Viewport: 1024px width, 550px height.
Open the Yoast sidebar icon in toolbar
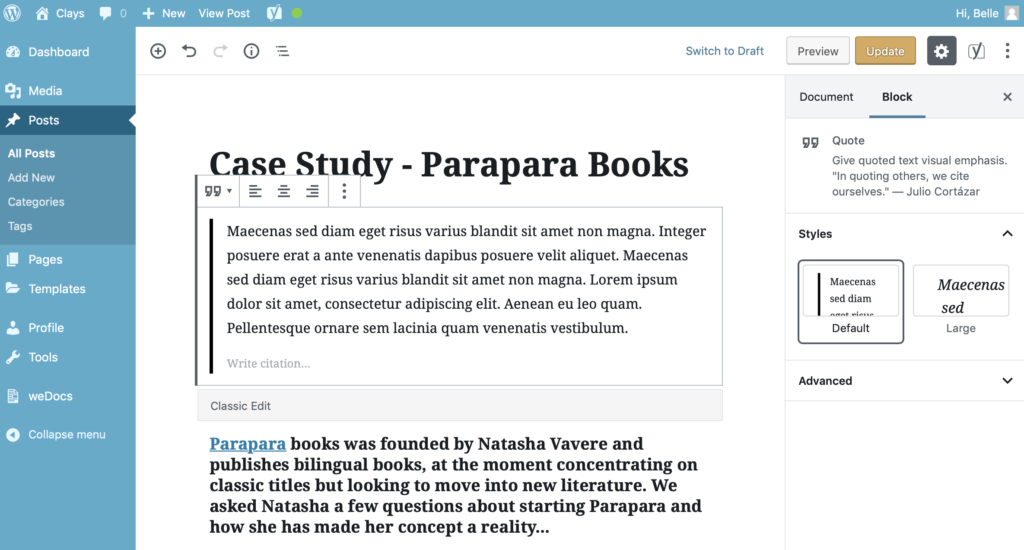point(976,51)
